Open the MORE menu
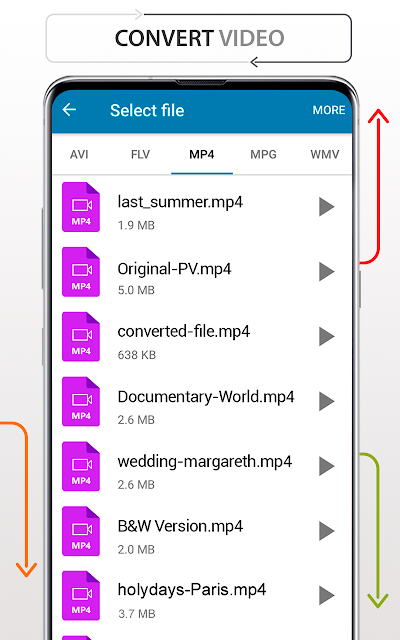 coord(329,110)
